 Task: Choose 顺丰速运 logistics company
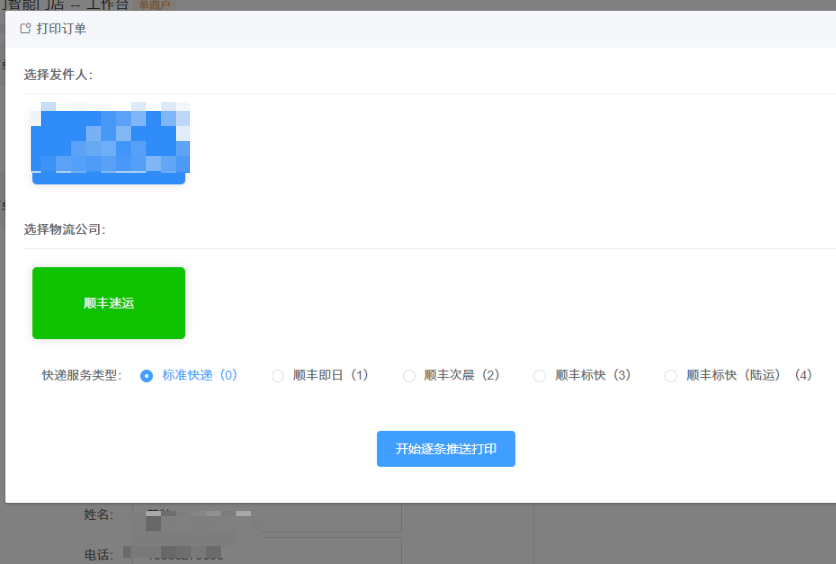[109, 303]
